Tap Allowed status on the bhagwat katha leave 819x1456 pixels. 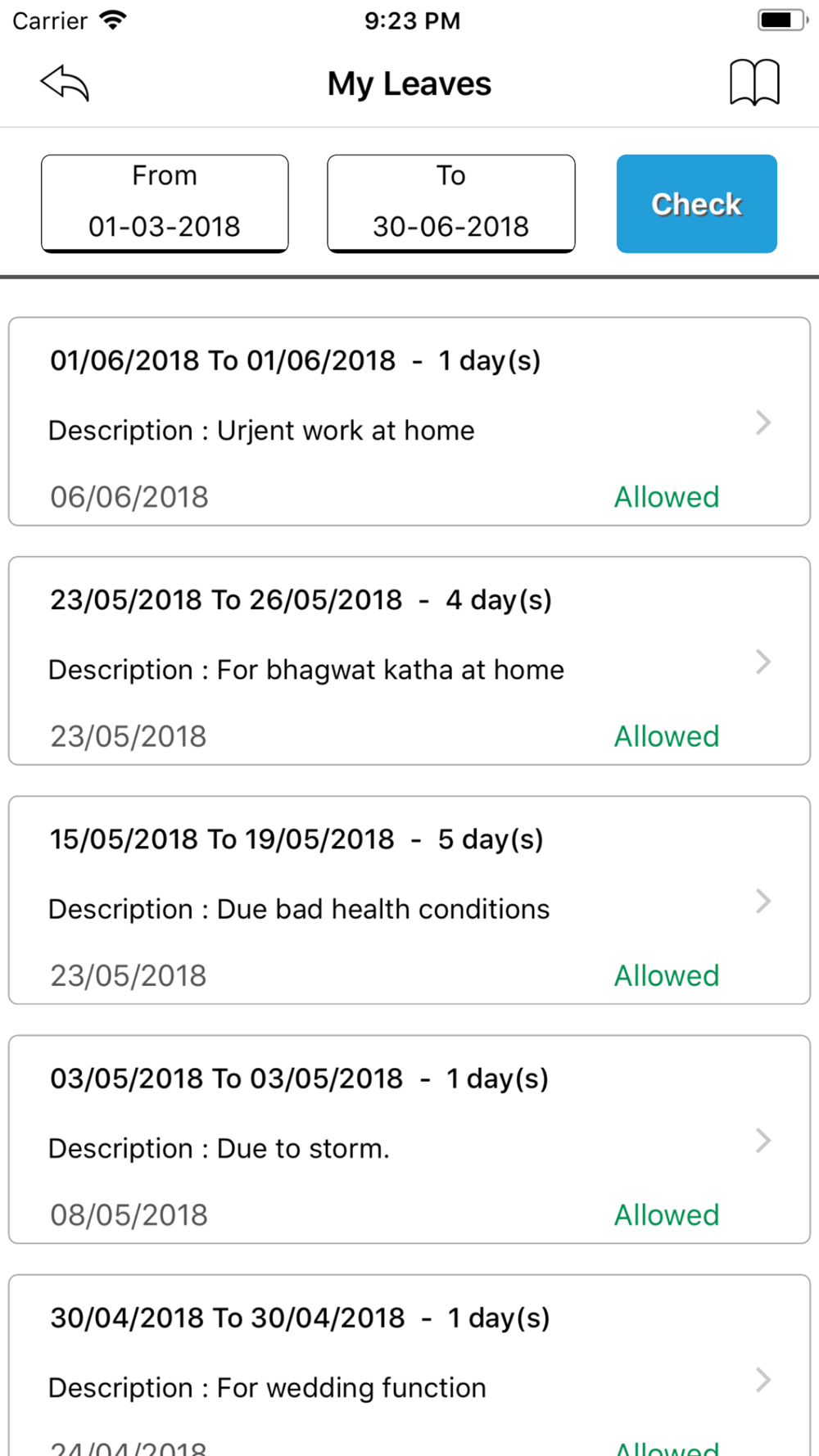pos(667,737)
